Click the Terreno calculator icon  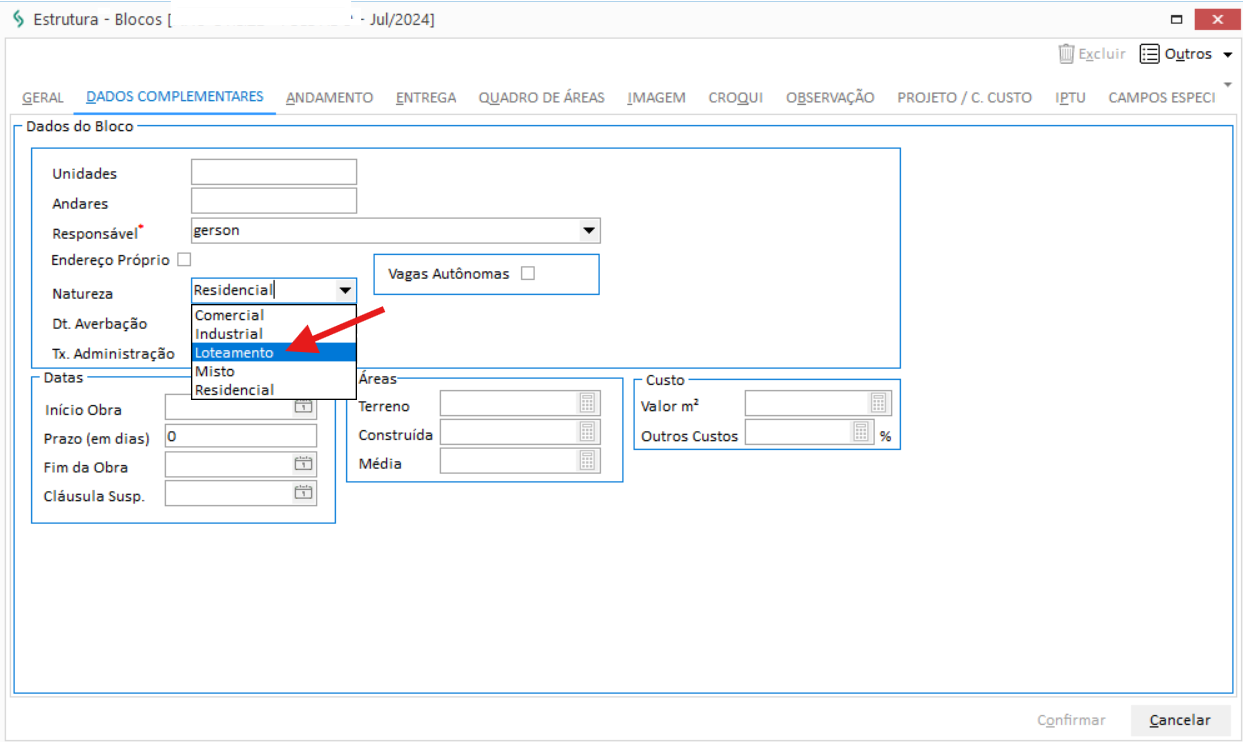587,403
